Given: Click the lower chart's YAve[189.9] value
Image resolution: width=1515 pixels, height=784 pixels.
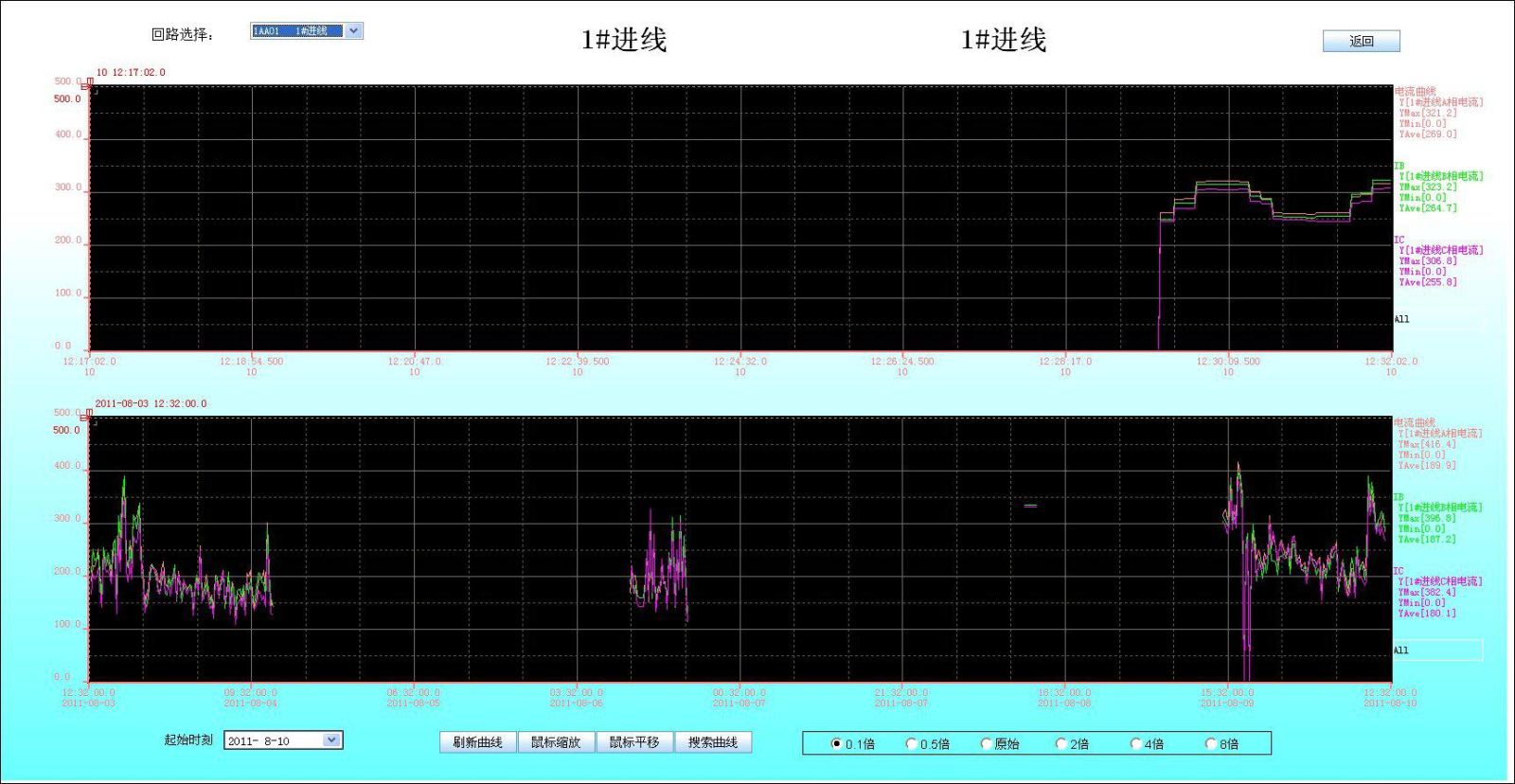Looking at the screenshot, I should click(x=1427, y=466).
